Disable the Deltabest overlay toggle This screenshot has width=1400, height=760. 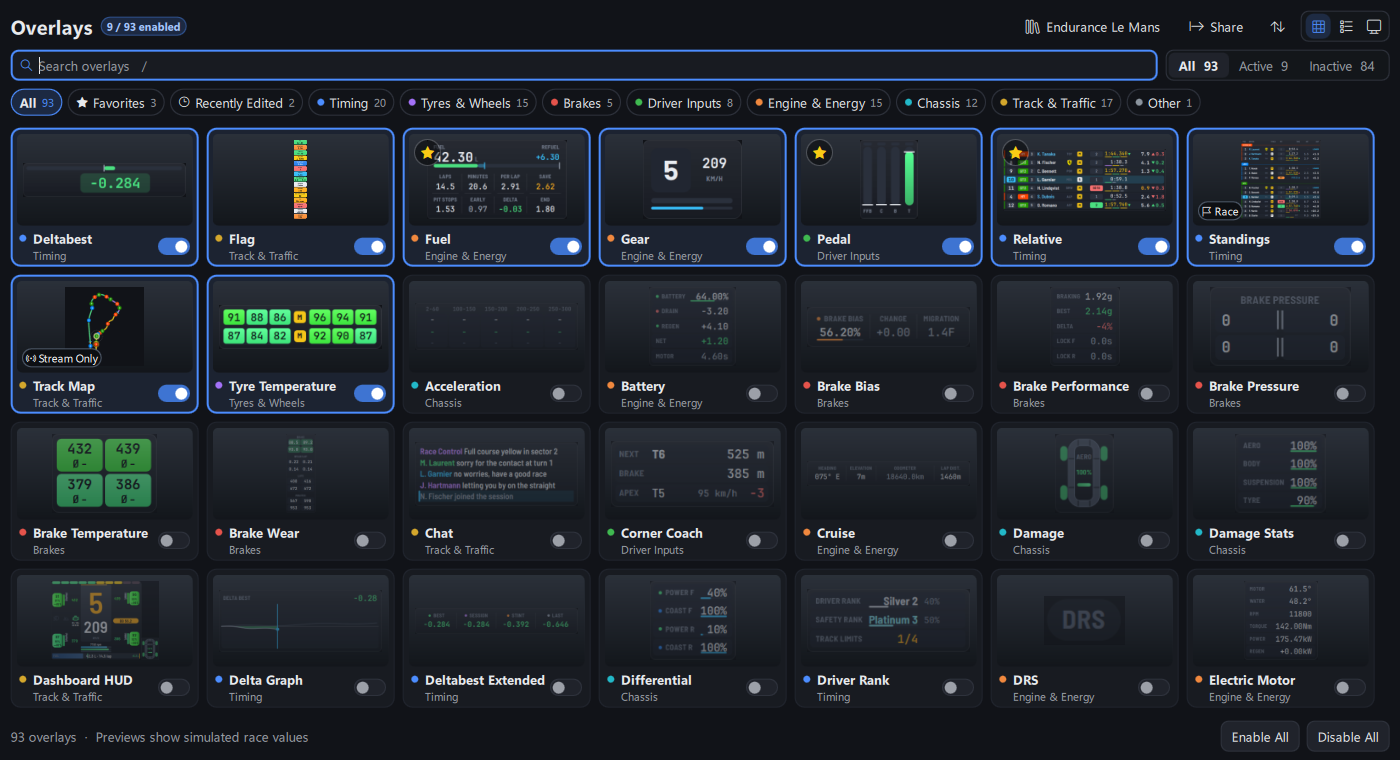pos(174,247)
